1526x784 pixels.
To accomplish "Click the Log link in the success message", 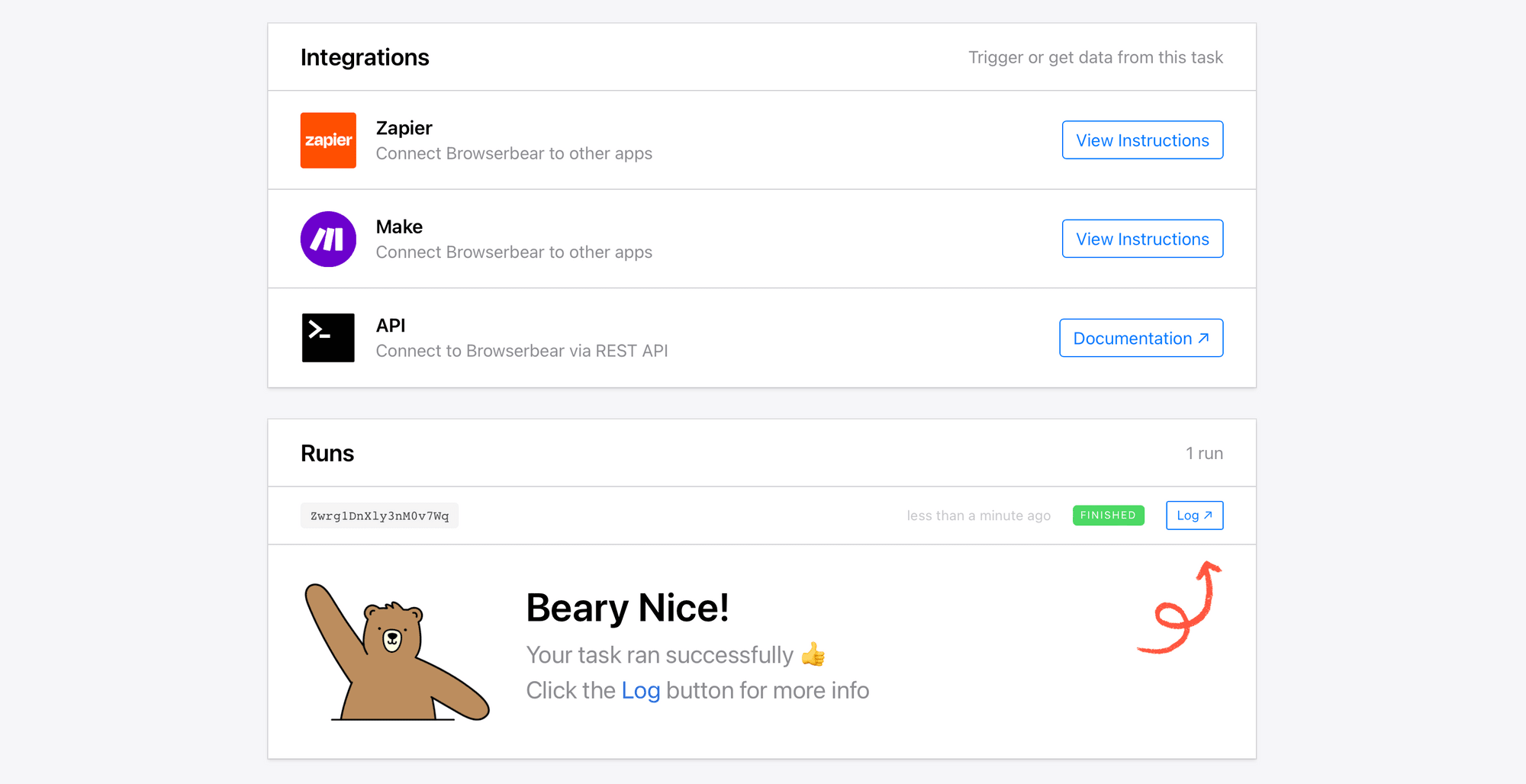I will point(639,690).
